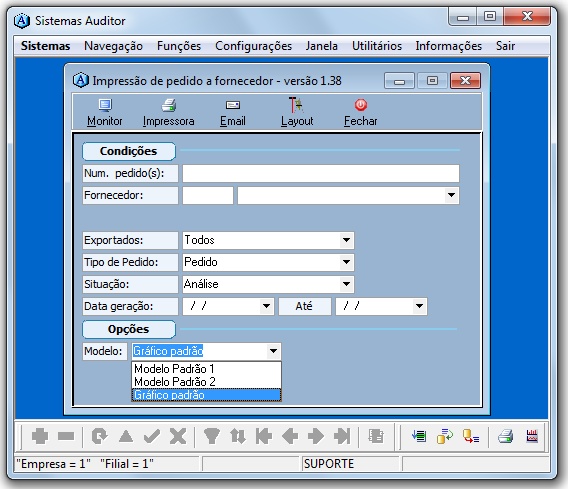The image size is (568, 489).
Task: Click the red Fechar power icon
Action: pos(361,105)
